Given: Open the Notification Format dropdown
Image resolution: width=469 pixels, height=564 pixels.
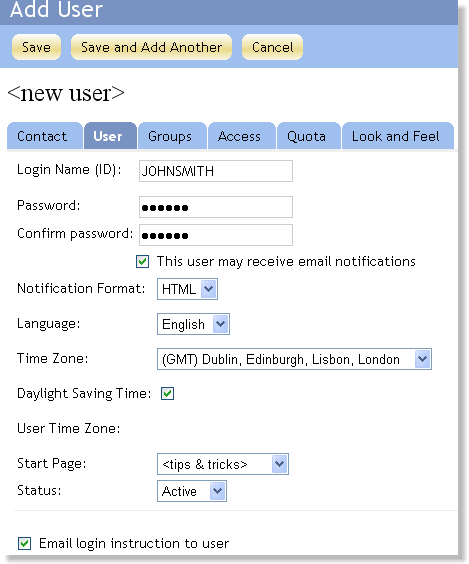Looking at the screenshot, I should pos(187,289).
